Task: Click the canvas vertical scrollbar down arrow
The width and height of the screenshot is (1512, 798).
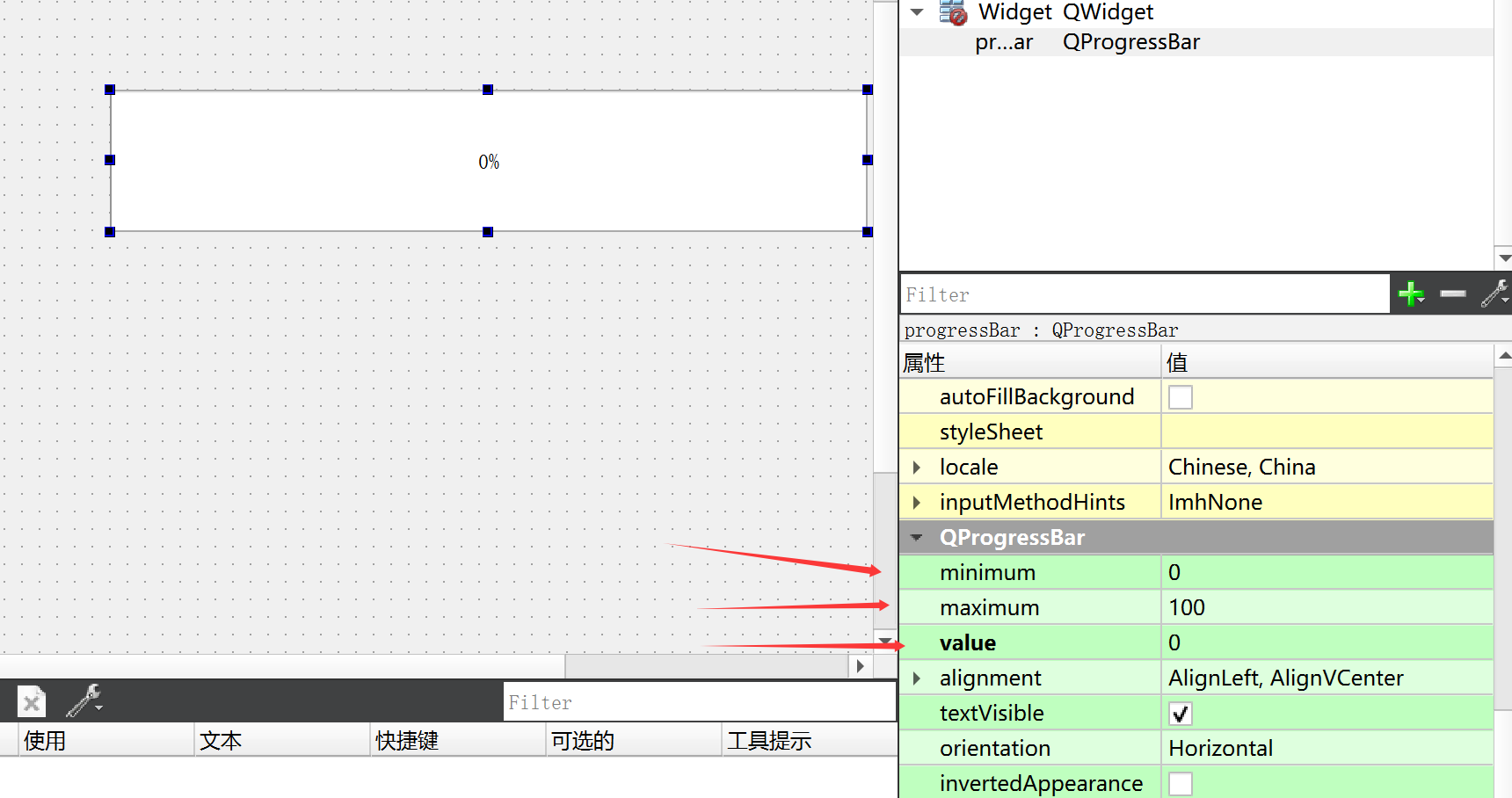Action: click(885, 641)
